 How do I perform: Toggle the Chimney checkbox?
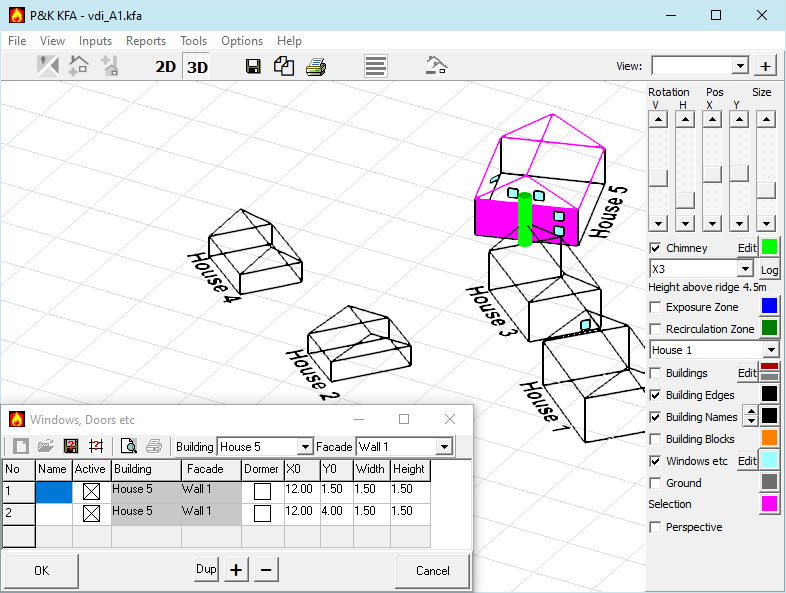[x=655, y=248]
